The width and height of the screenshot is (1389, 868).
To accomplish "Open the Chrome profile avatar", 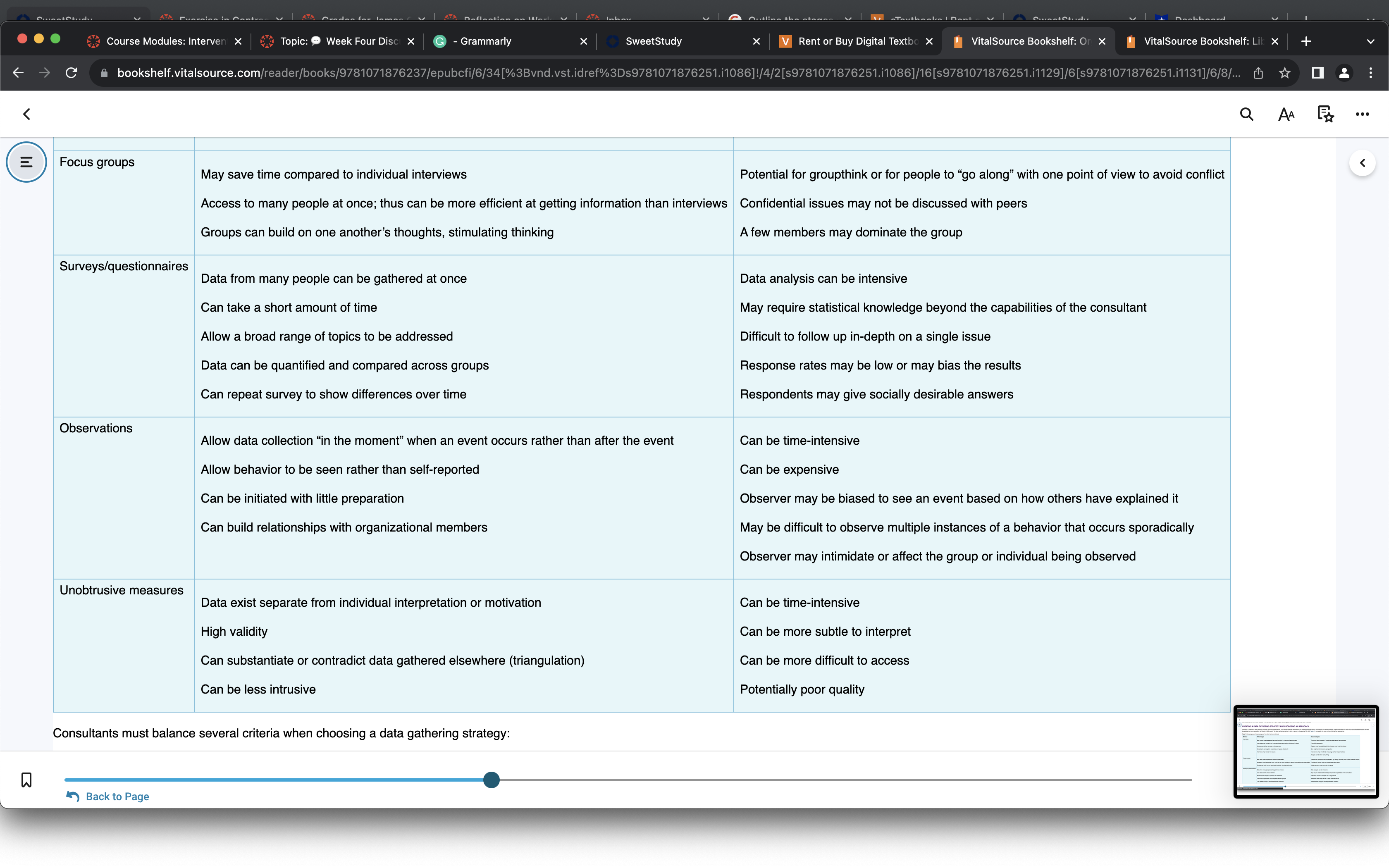I will click(1344, 73).
